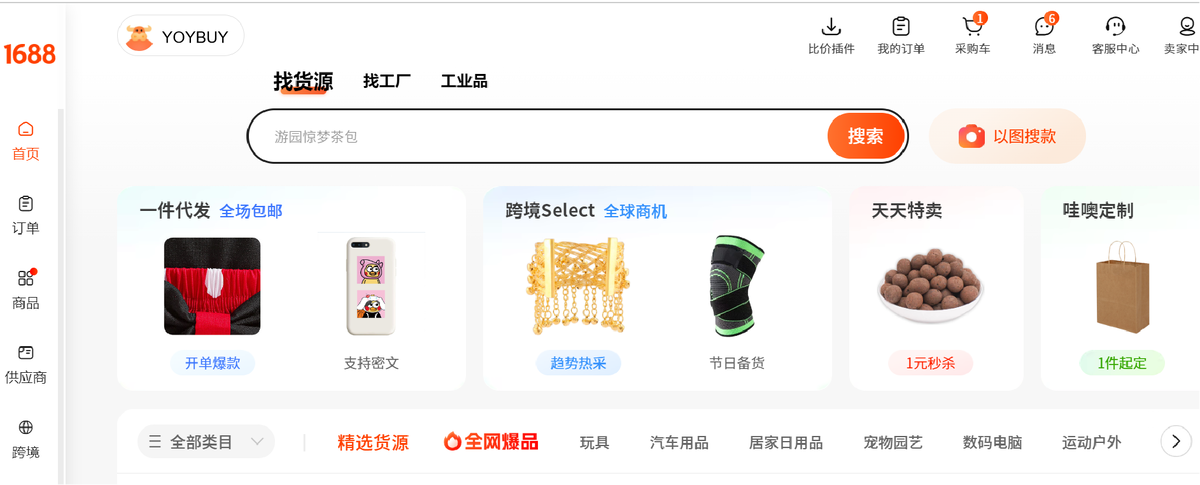Switch to the 工业品 tab
Screen dimensions: 1200x485
[x=464, y=81]
